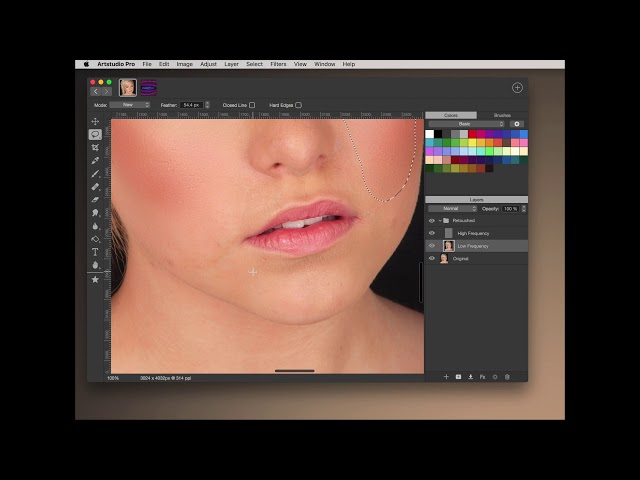
Task: Open the star favorites tool
Action: [95, 280]
